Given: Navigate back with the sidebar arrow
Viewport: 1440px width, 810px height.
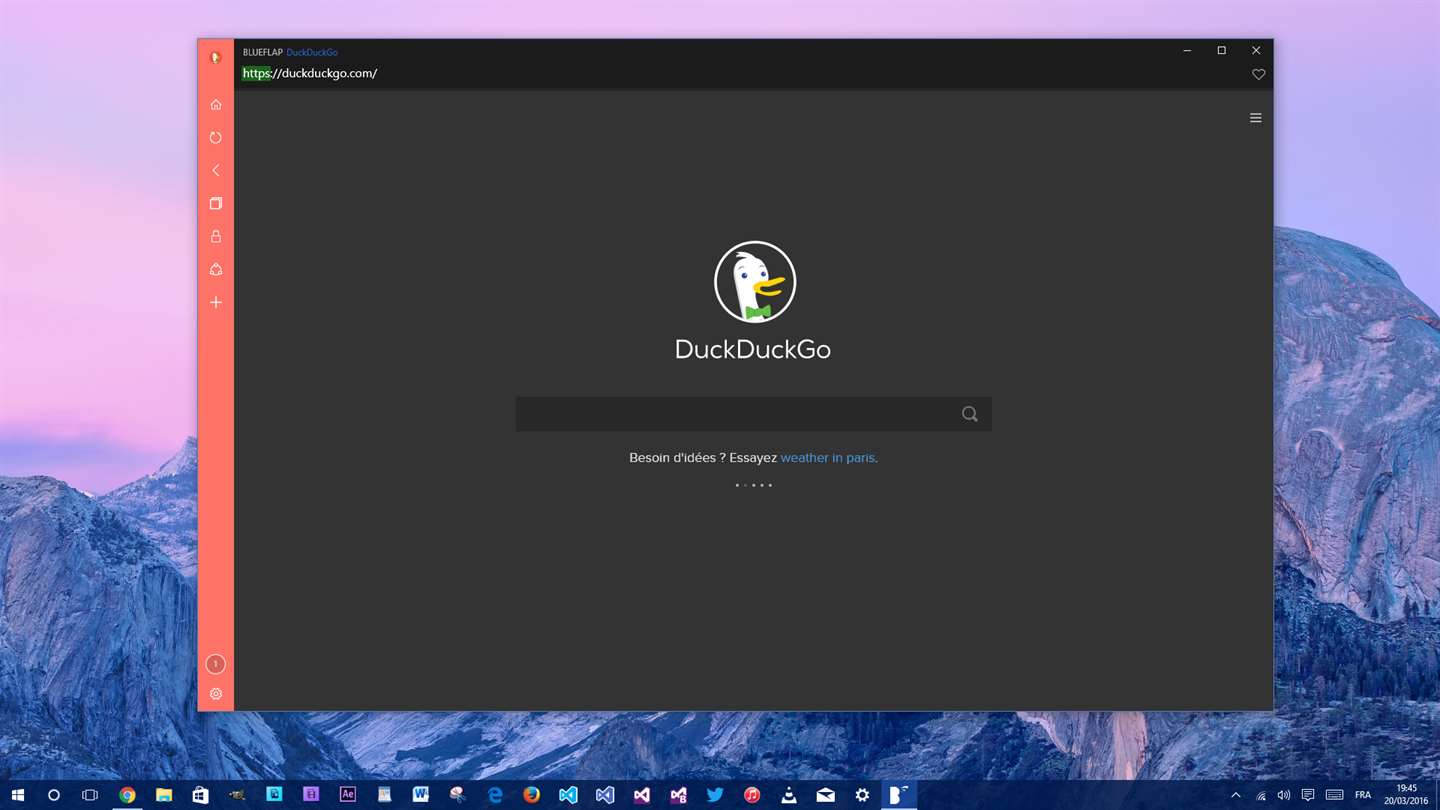Looking at the screenshot, I should pyautogui.click(x=215, y=171).
